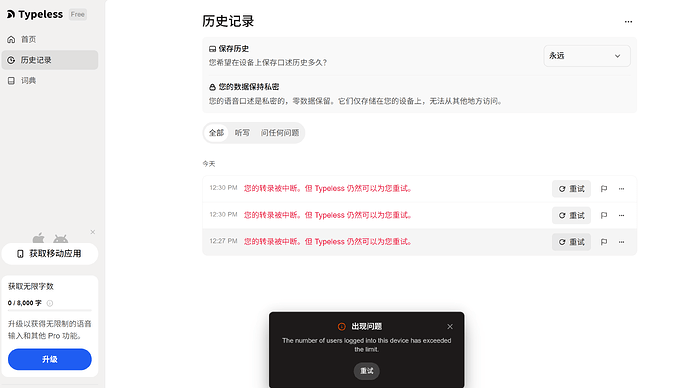Select the 全部 filter tab
The width and height of the screenshot is (690, 388).
pos(216,133)
